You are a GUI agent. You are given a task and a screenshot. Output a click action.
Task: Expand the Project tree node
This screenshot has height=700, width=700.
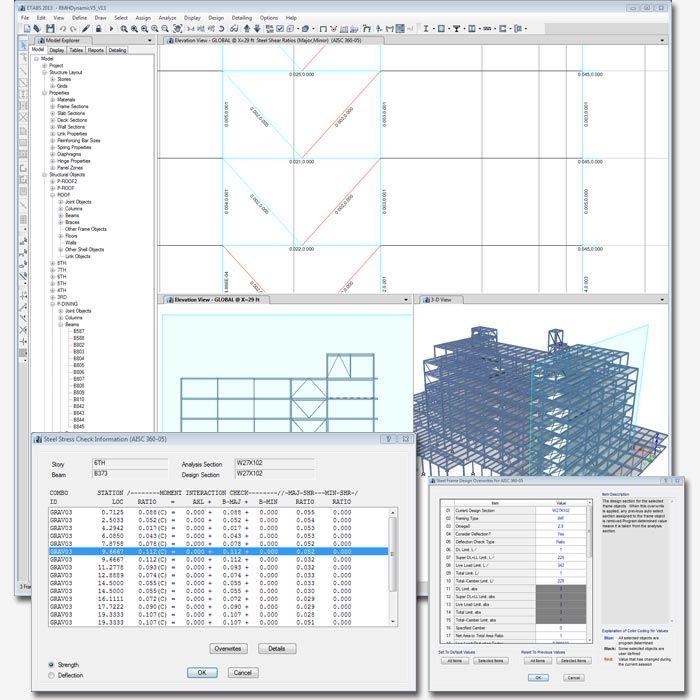pyautogui.click(x=44, y=65)
